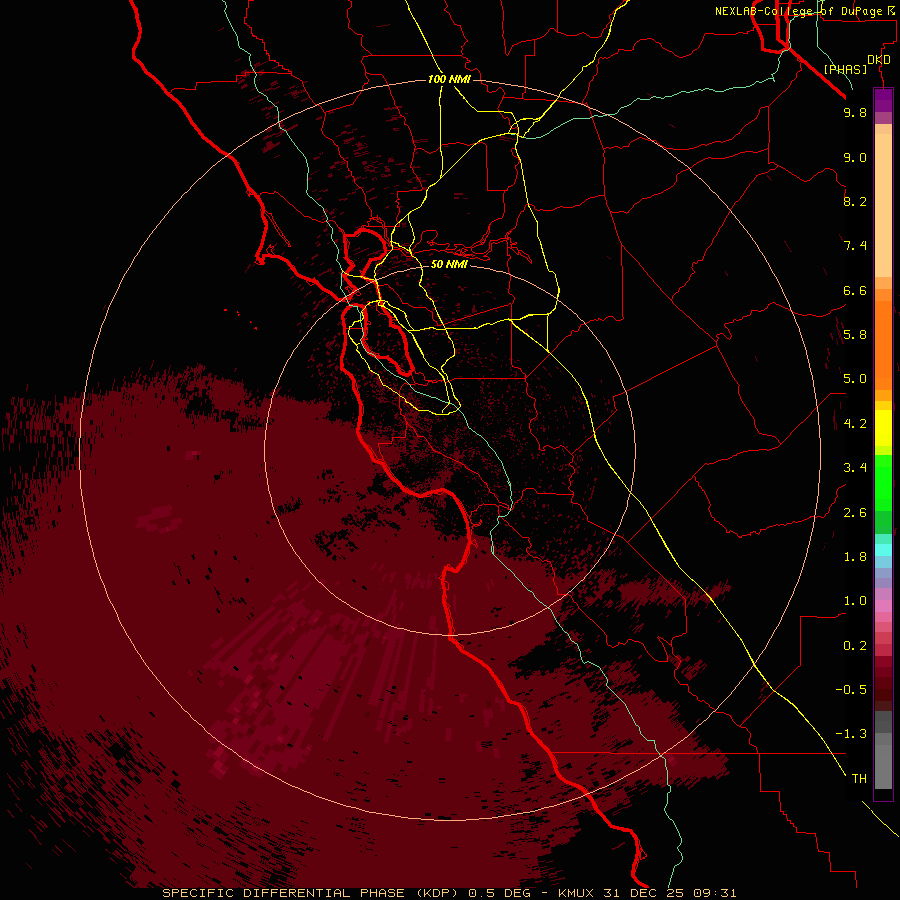Click the 1.8 value on the color scale
Screen dimensions: 900x900
(855, 557)
